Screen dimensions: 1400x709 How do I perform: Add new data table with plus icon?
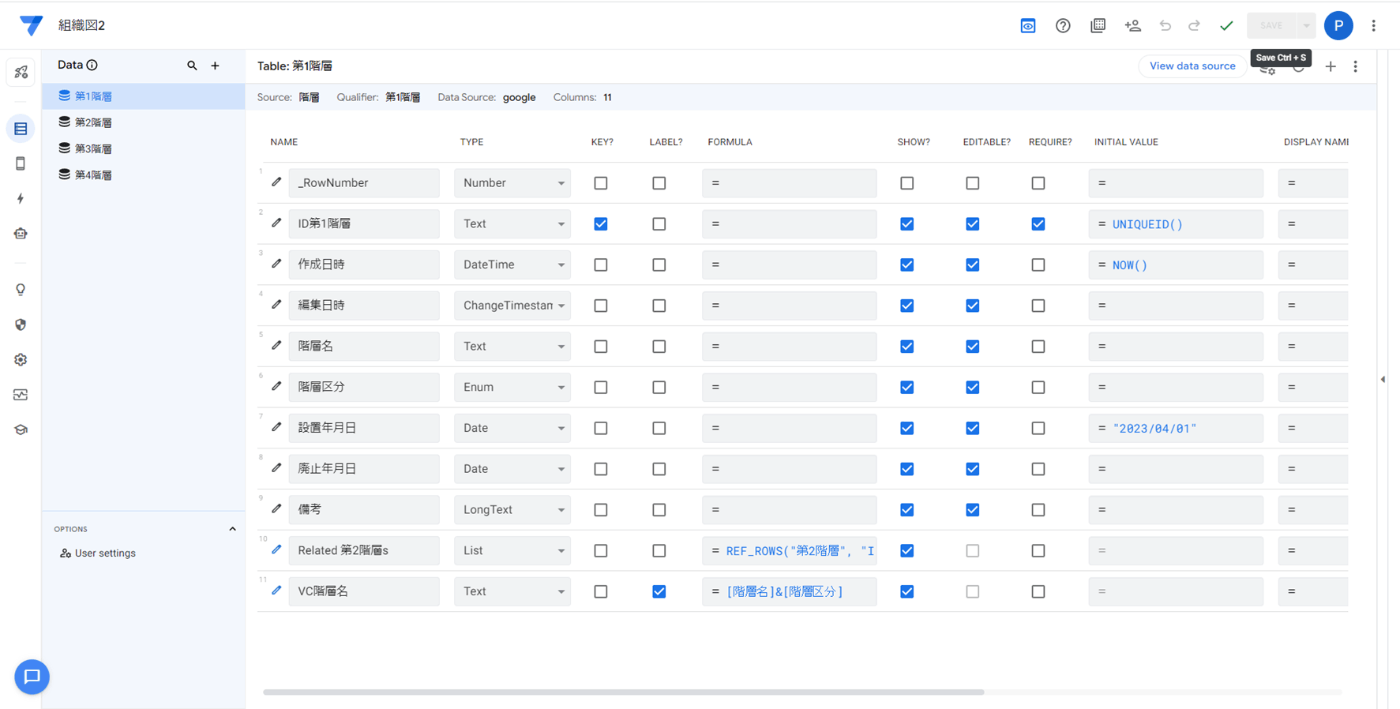(215, 66)
